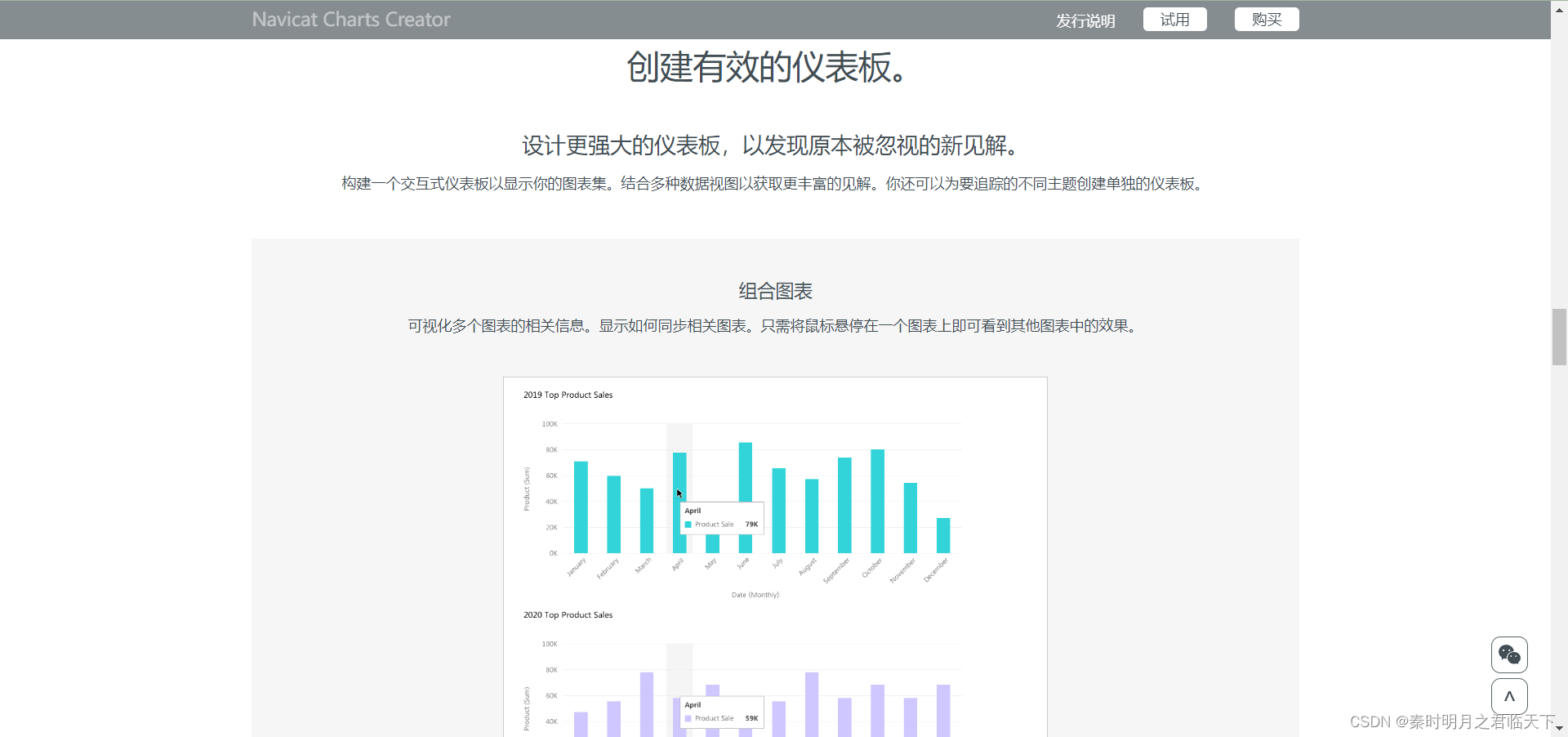Click the January bar in 2019 chart
Viewport: 1568px width, 737px height.
[x=581, y=507]
